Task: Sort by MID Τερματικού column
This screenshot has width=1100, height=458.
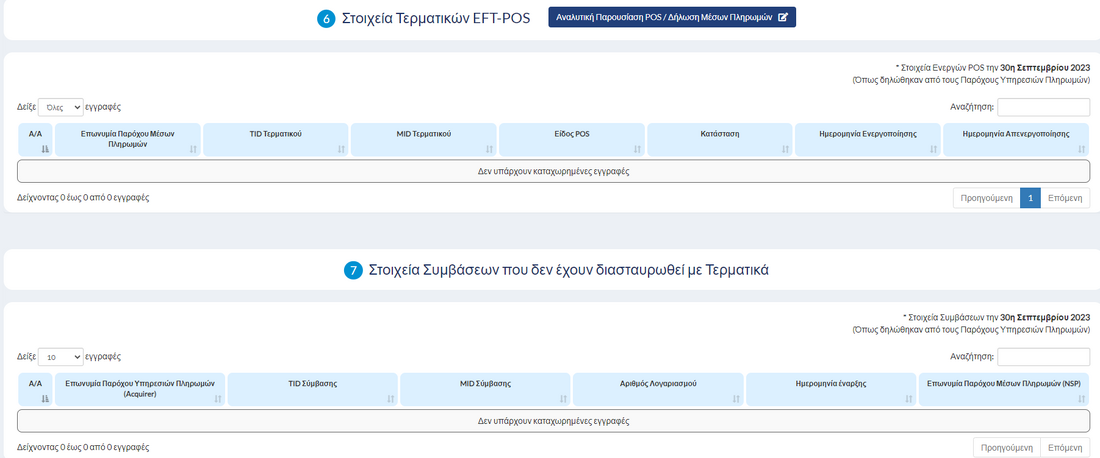Action: click(x=423, y=139)
